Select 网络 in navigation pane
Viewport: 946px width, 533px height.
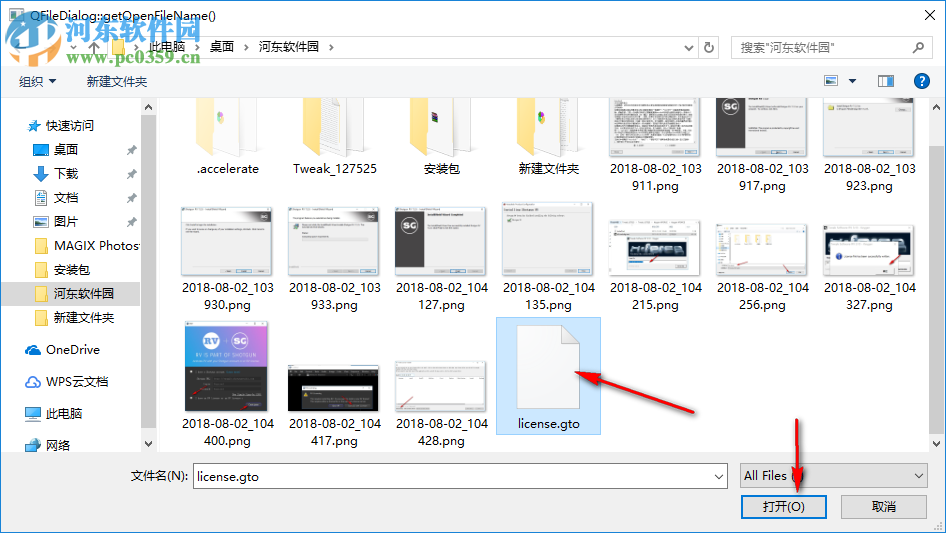(57, 445)
